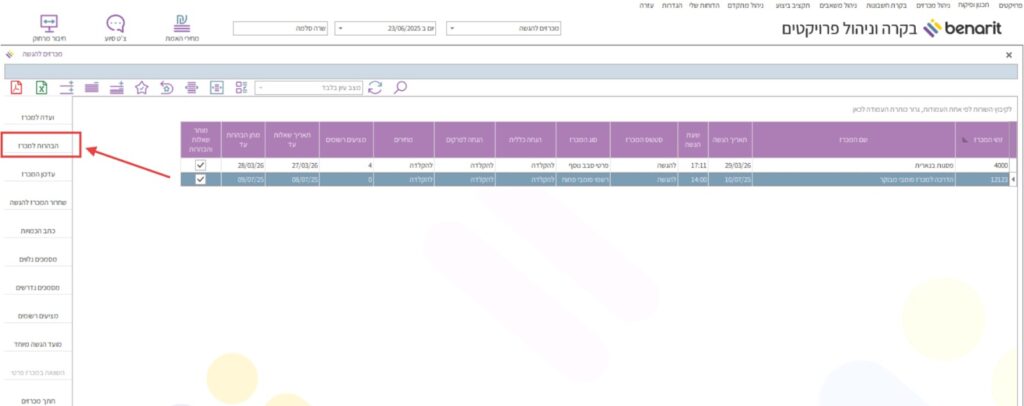Click the magnifying glass search icon

point(400,88)
